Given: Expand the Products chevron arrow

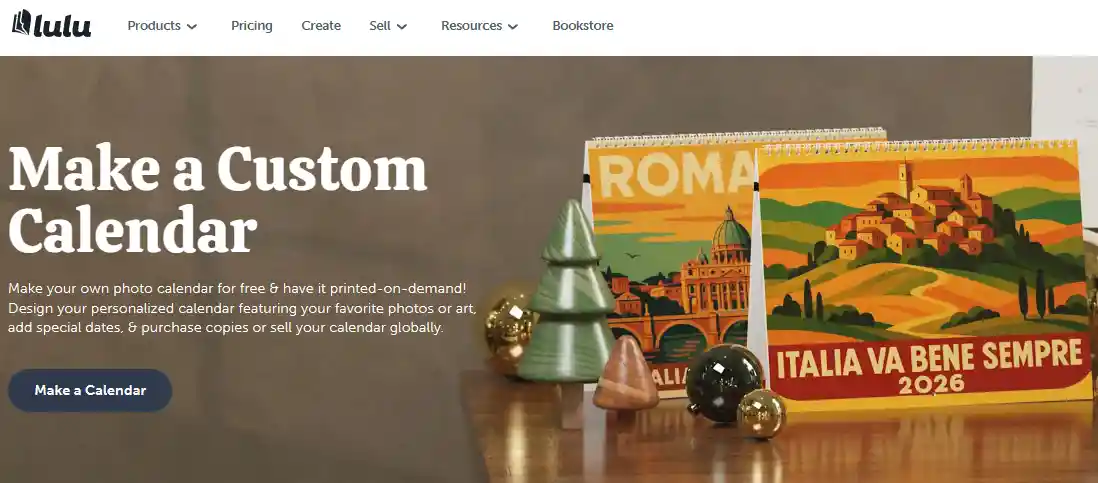Looking at the screenshot, I should pyautogui.click(x=192, y=27).
